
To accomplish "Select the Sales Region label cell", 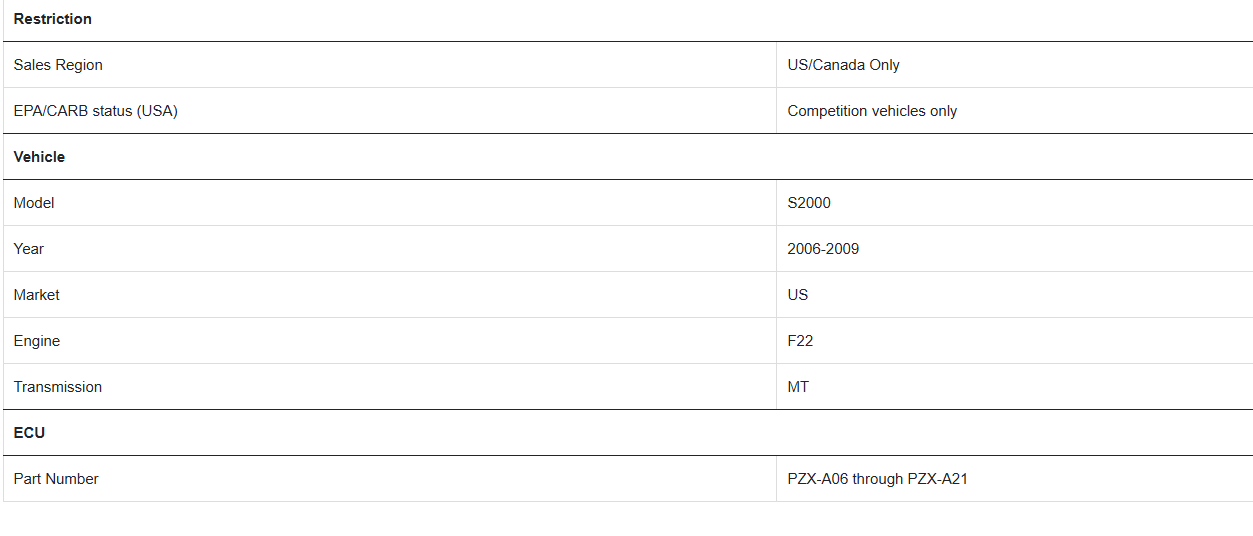I will coord(390,65).
